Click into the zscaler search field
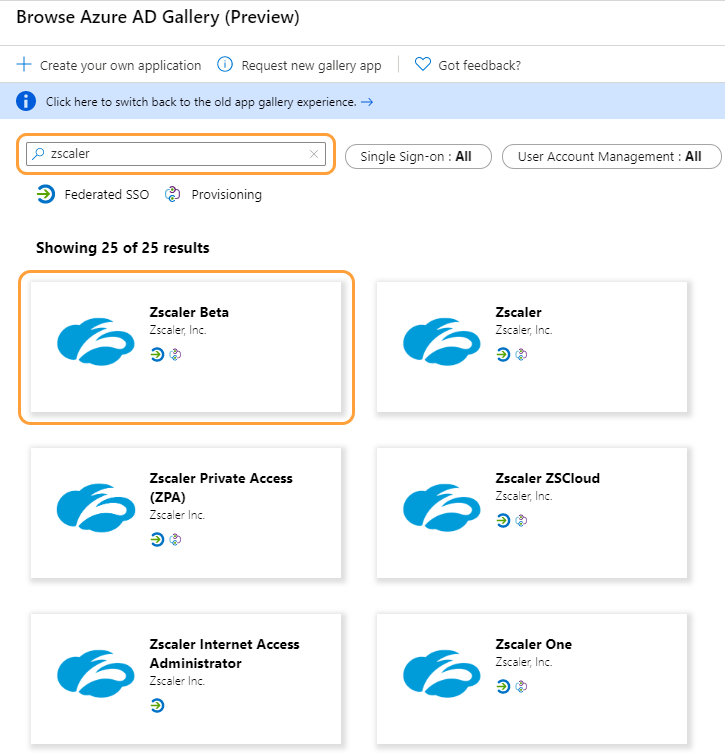This screenshot has width=725, height=754. (175, 154)
